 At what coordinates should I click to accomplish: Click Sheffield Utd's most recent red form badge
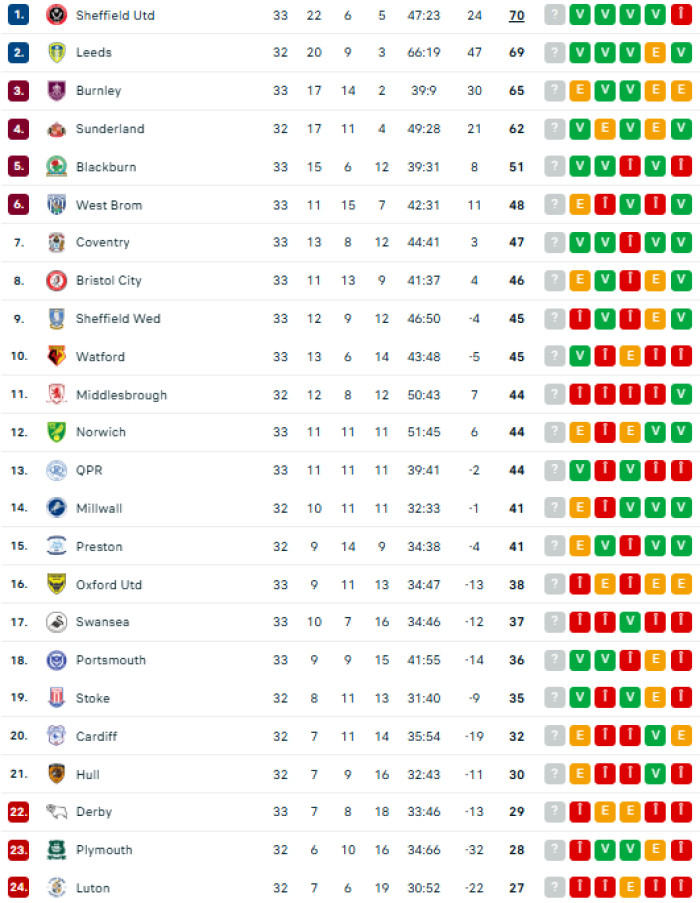pos(681,14)
